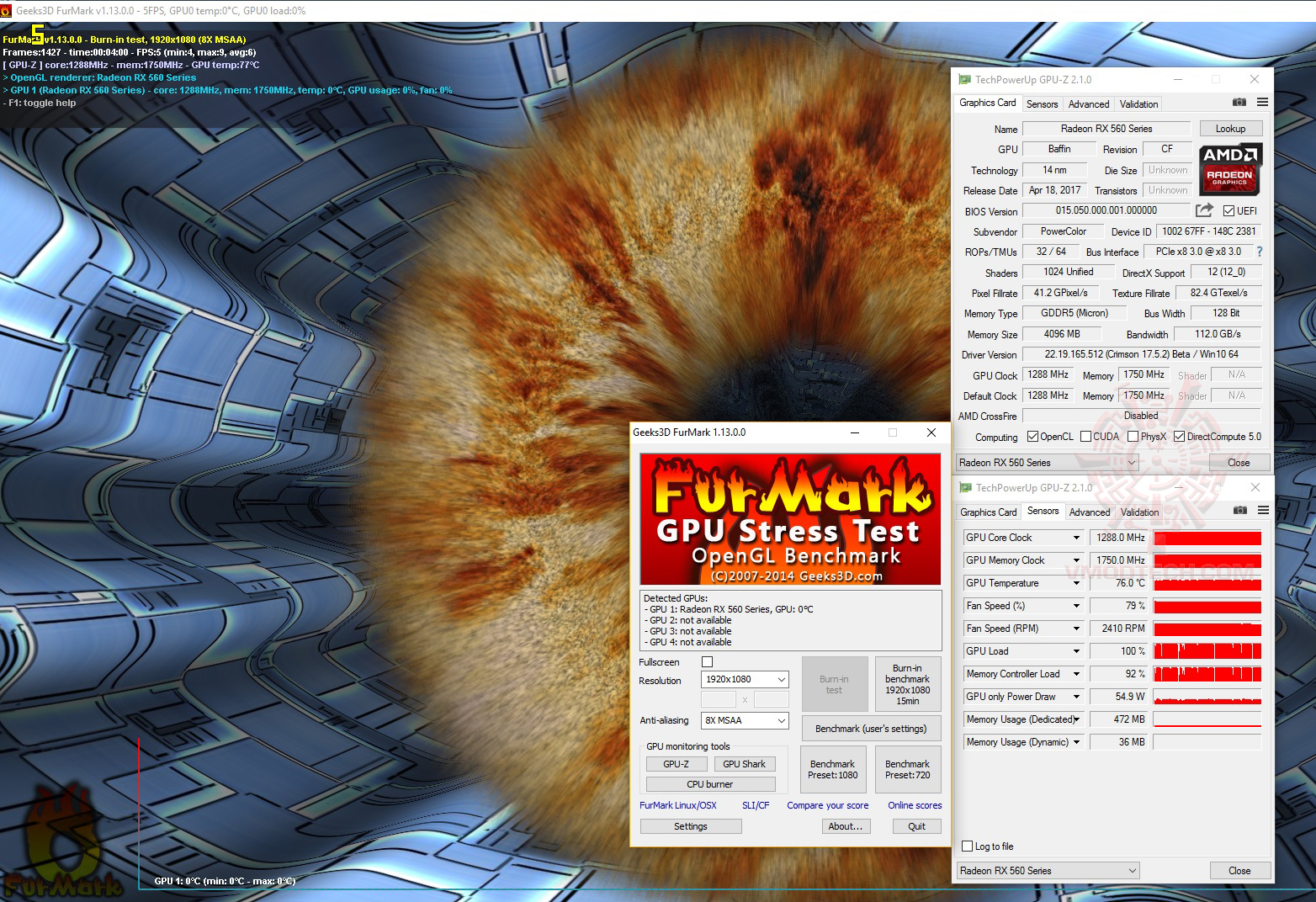Expand the GPU only Power Draw dropdown

pyautogui.click(x=1075, y=697)
